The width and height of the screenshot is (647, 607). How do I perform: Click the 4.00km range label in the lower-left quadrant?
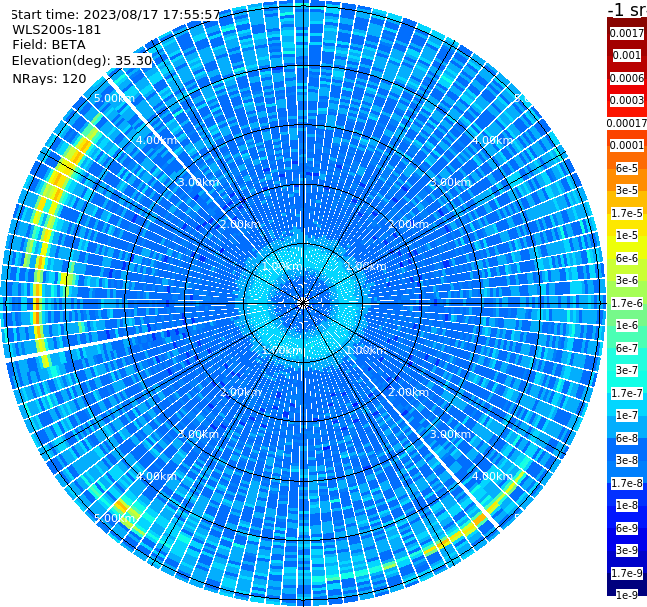coord(156,476)
